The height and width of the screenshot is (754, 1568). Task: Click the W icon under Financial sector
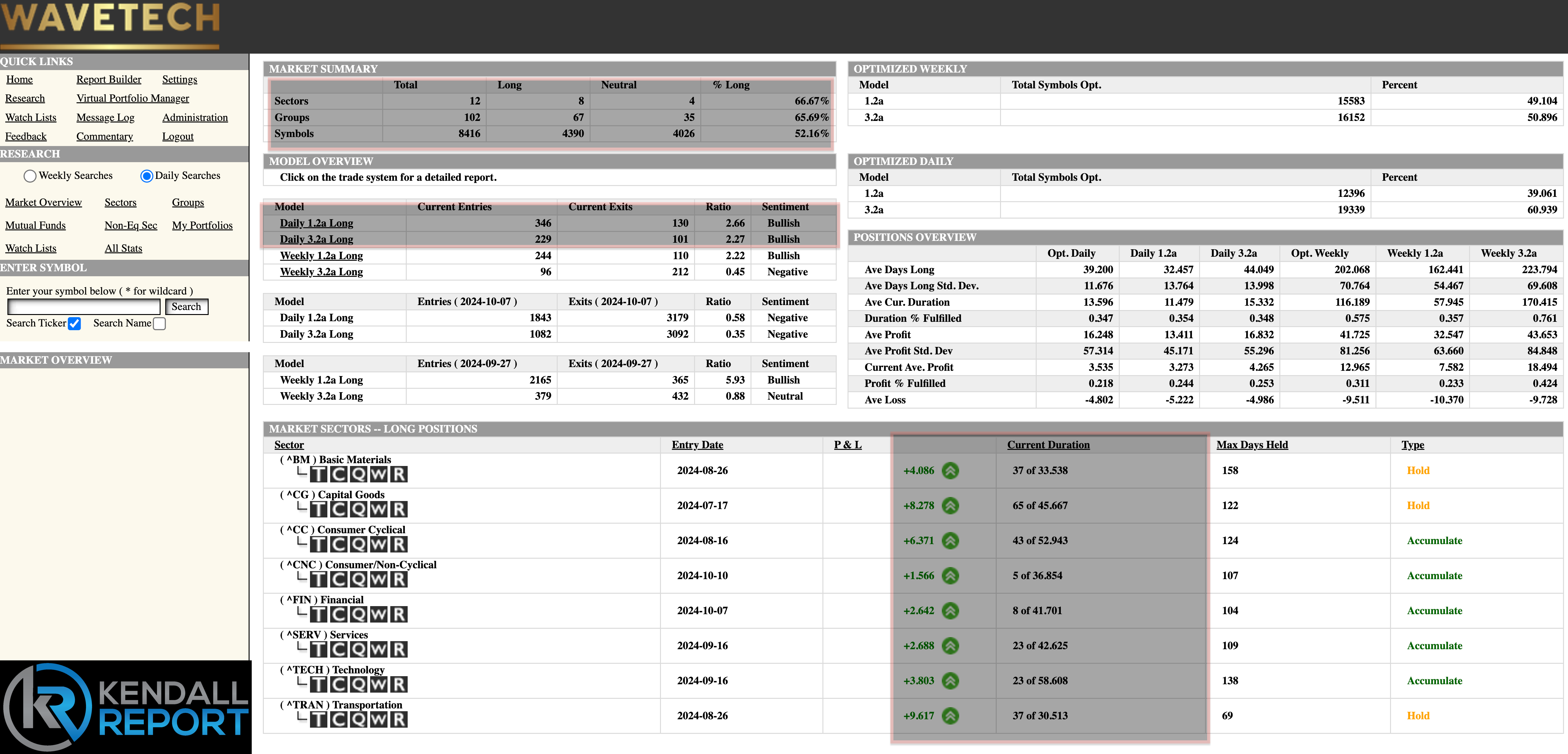coord(379,615)
